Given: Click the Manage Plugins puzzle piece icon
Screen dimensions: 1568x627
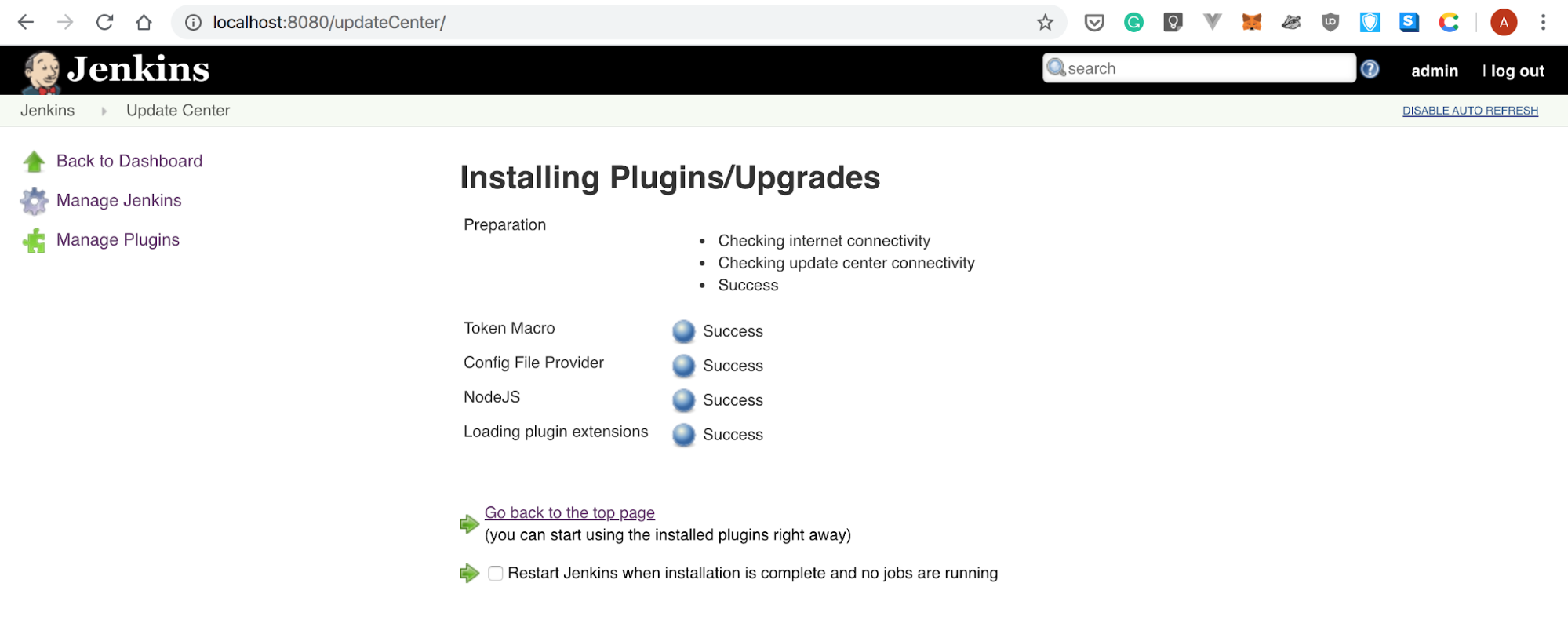Looking at the screenshot, I should [34, 241].
